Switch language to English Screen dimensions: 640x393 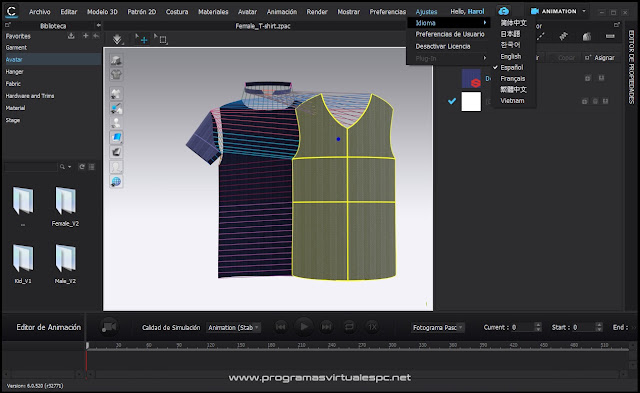511,56
